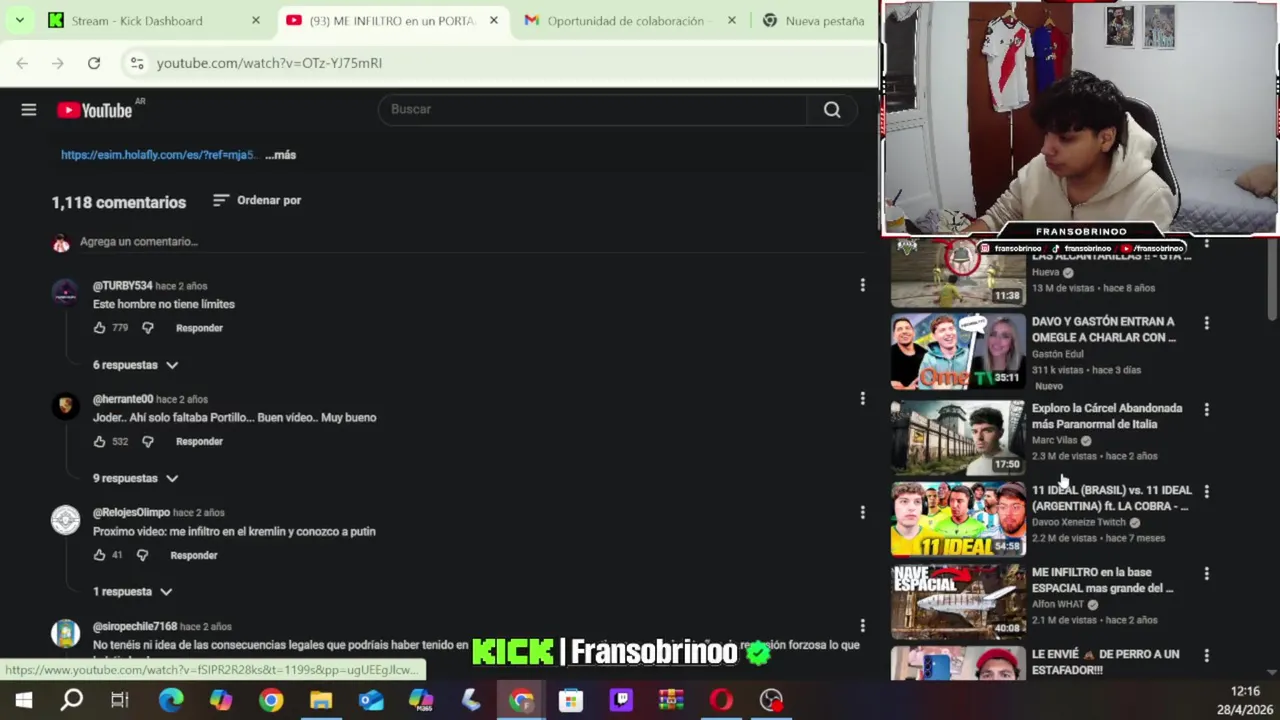Screen dimensions: 1280x720
Task: Open Ordenar por sort menu
Action: click(x=257, y=200)
